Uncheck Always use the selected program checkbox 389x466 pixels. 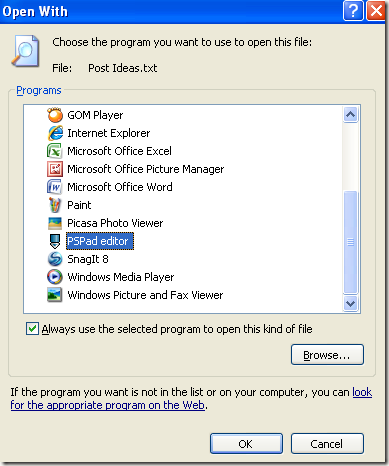click(x=32, y=329)
